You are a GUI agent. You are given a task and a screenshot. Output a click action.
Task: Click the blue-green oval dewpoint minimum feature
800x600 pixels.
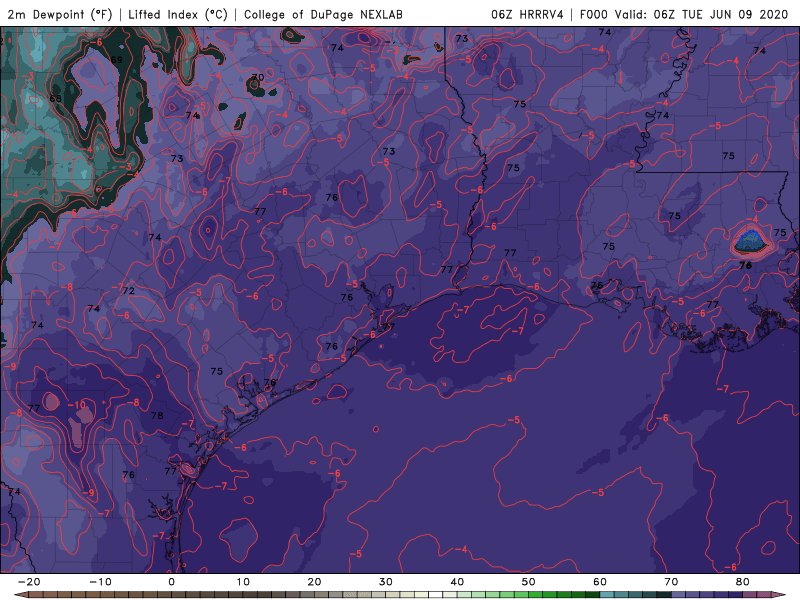[x=751, y=241]
